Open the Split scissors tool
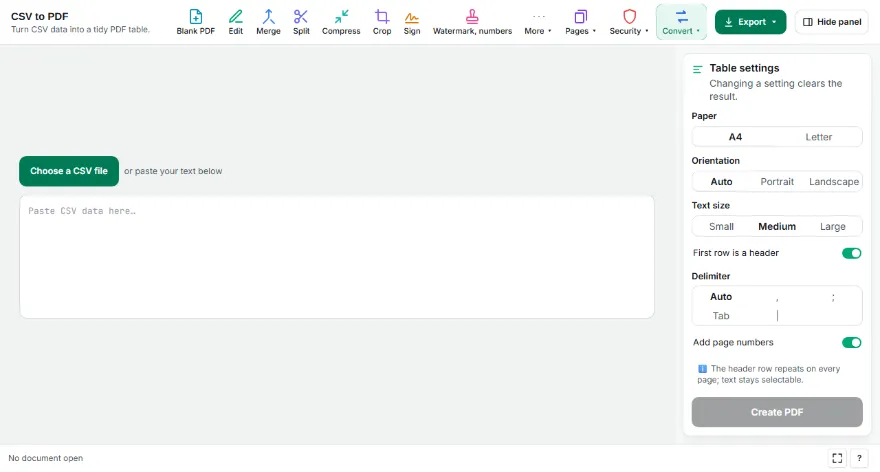 [301, 22]
